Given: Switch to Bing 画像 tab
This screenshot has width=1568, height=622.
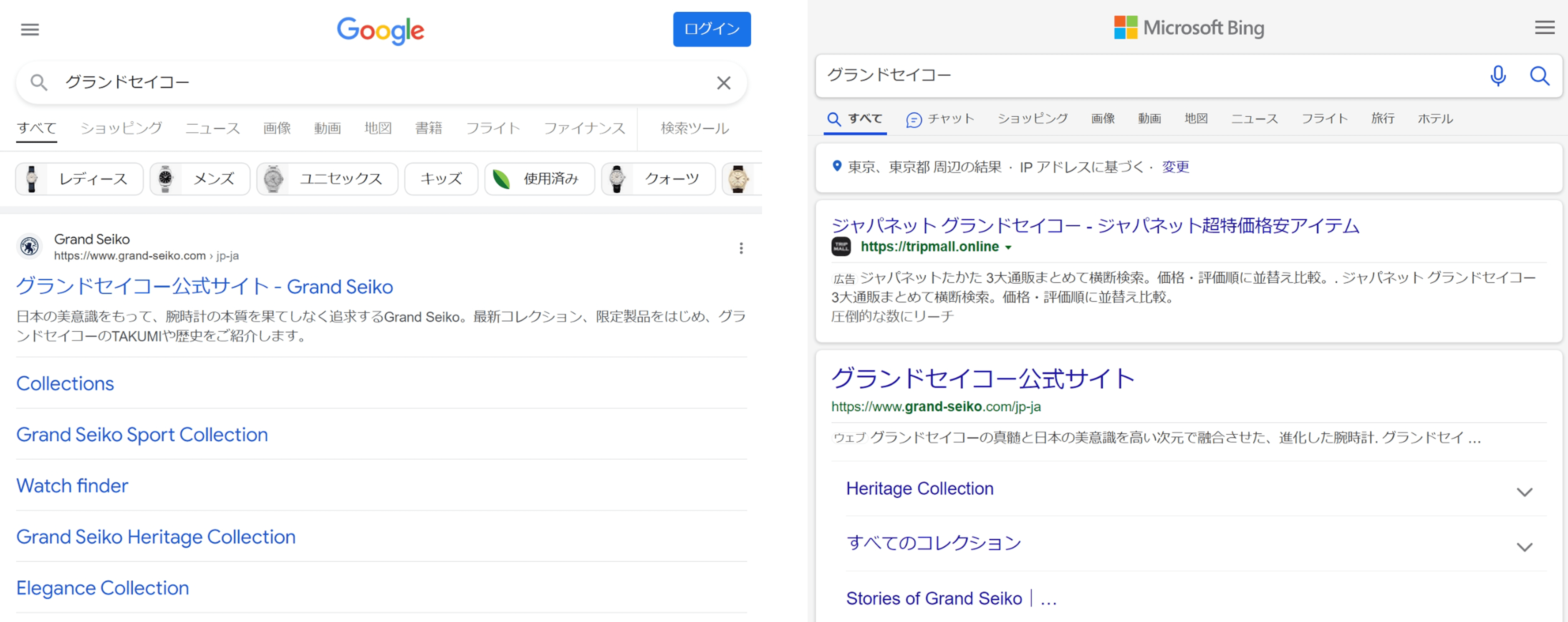Looking at the screenshot, I should (1102, 118).
